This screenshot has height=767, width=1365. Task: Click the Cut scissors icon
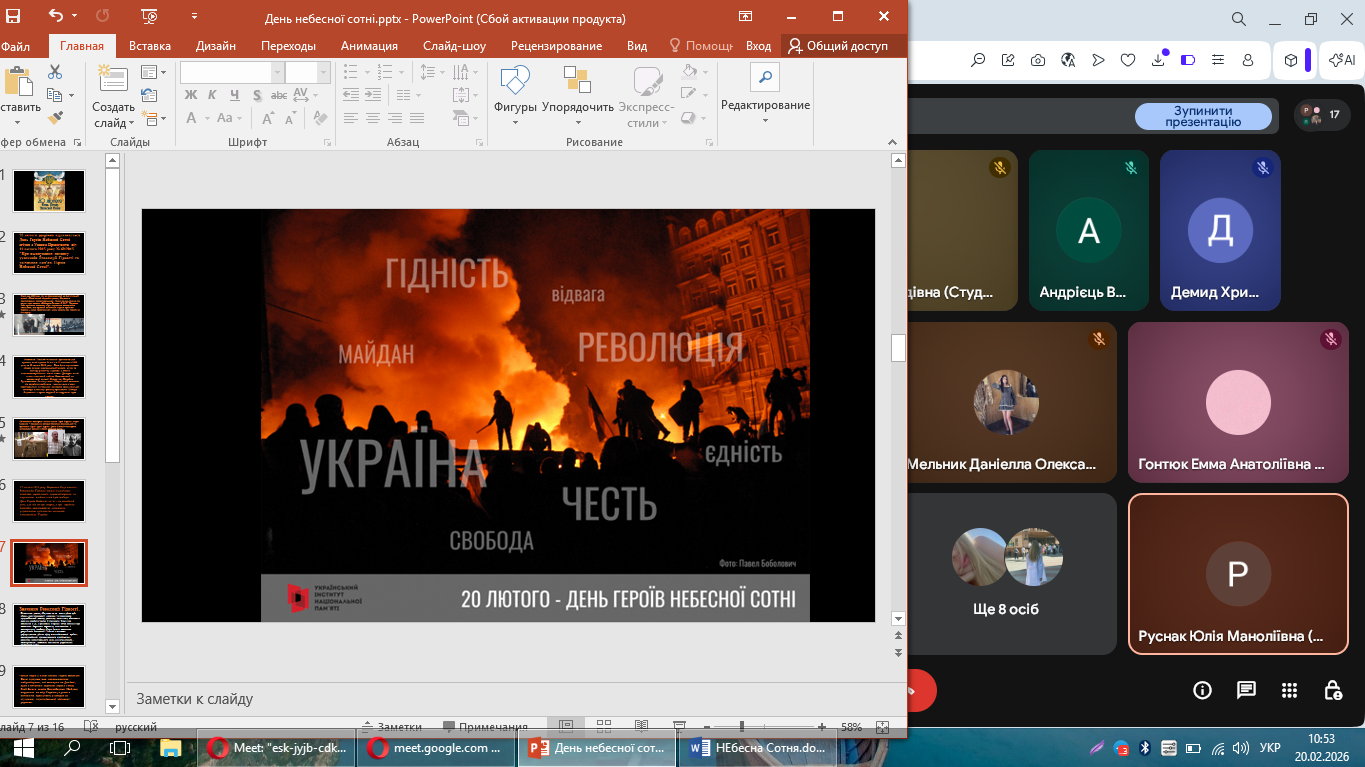(55, 72)
